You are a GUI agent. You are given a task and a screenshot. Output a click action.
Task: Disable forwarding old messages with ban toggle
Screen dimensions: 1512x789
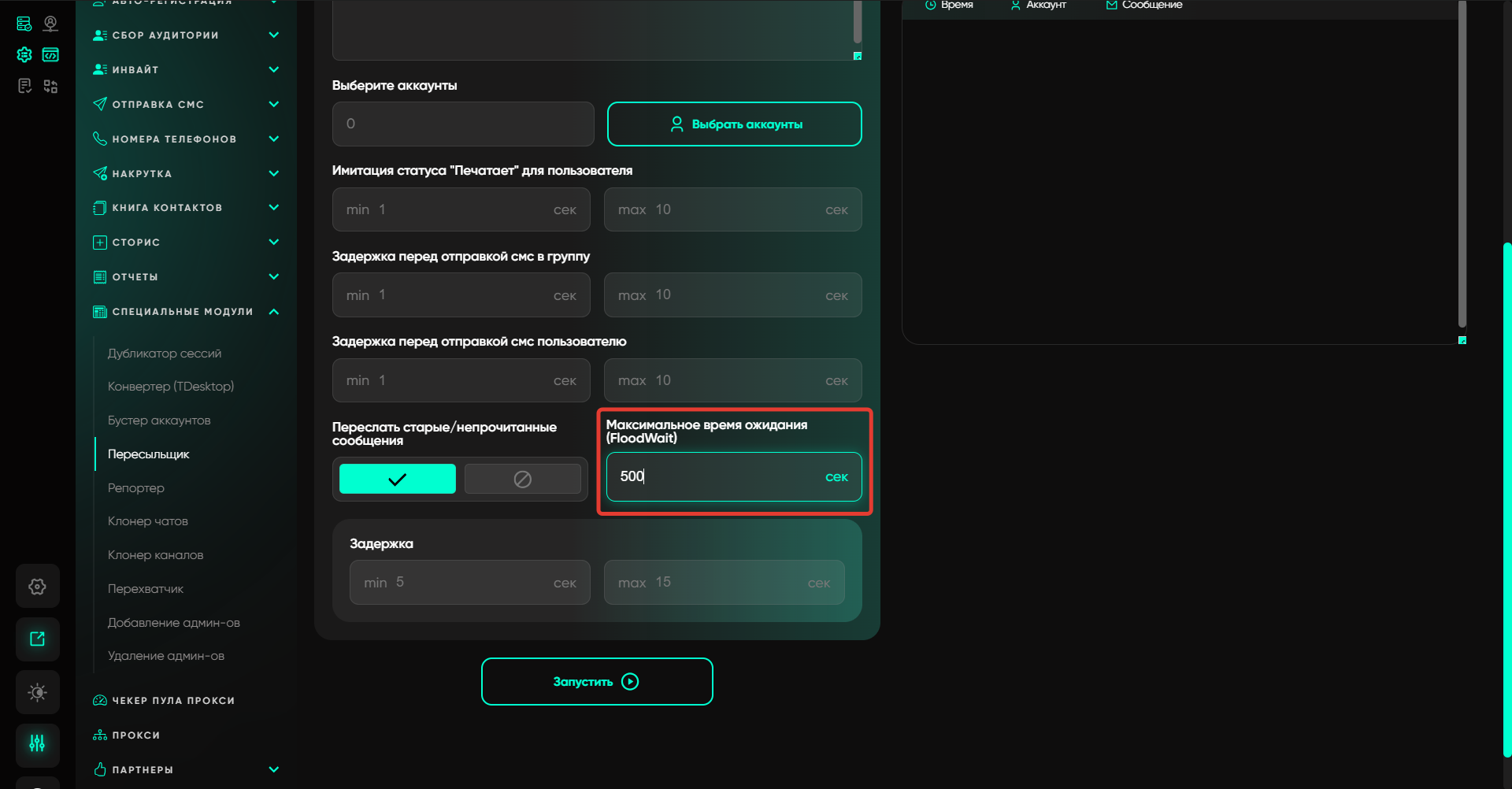click(522, 479)
